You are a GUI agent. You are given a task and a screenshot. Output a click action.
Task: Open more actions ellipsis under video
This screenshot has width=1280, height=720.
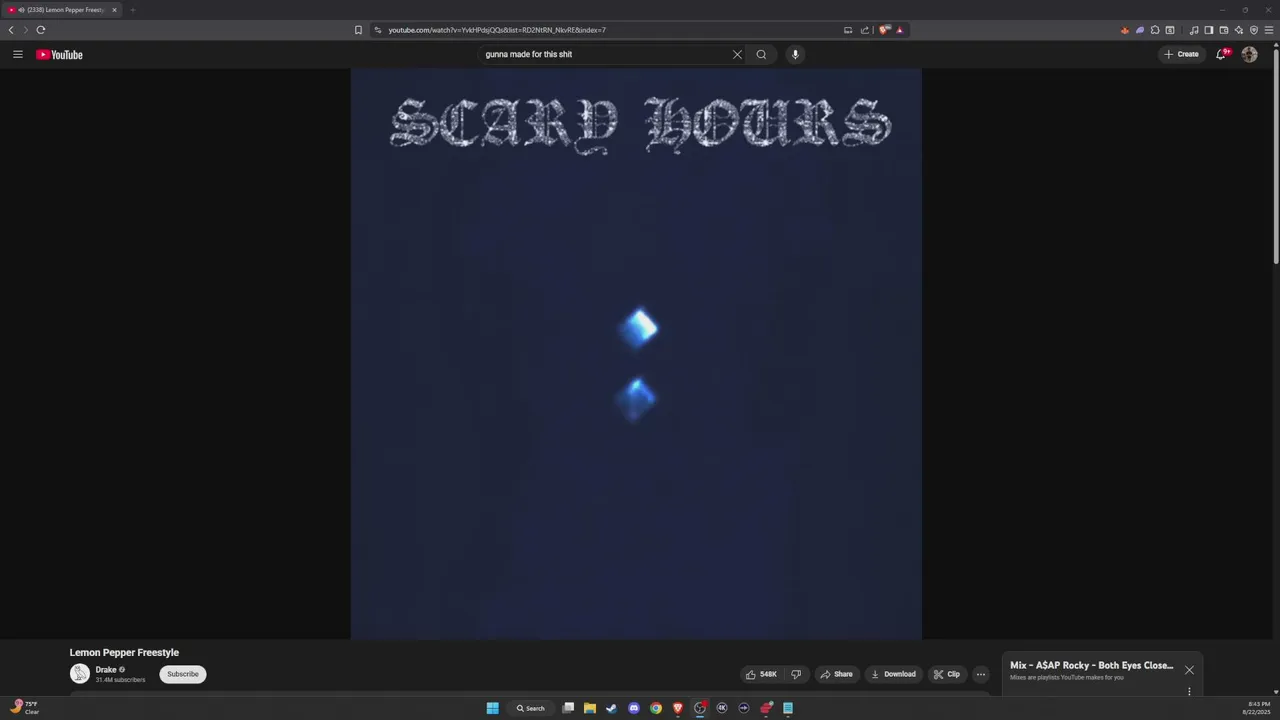click(981, 674)
